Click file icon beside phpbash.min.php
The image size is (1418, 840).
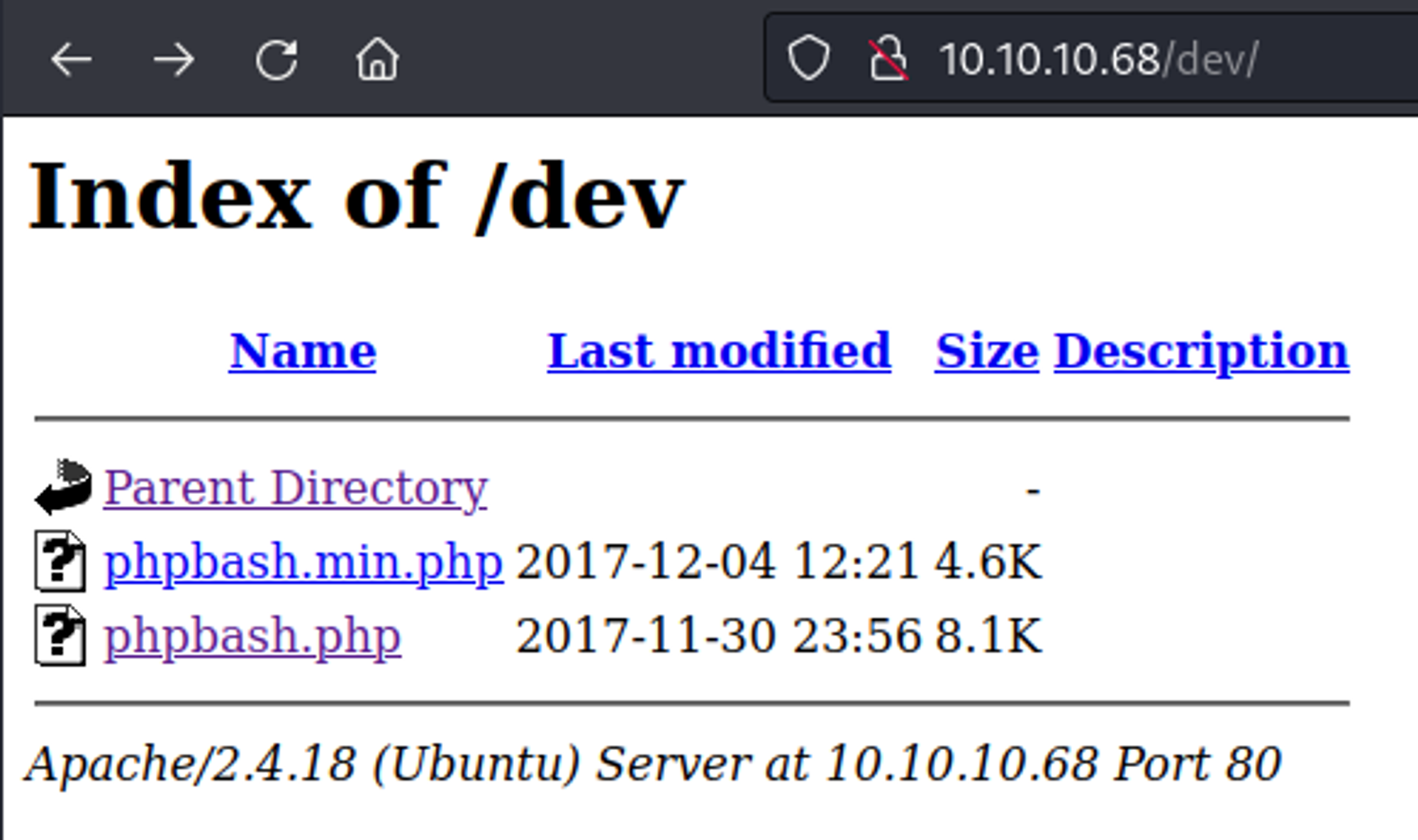click(61, 561)
